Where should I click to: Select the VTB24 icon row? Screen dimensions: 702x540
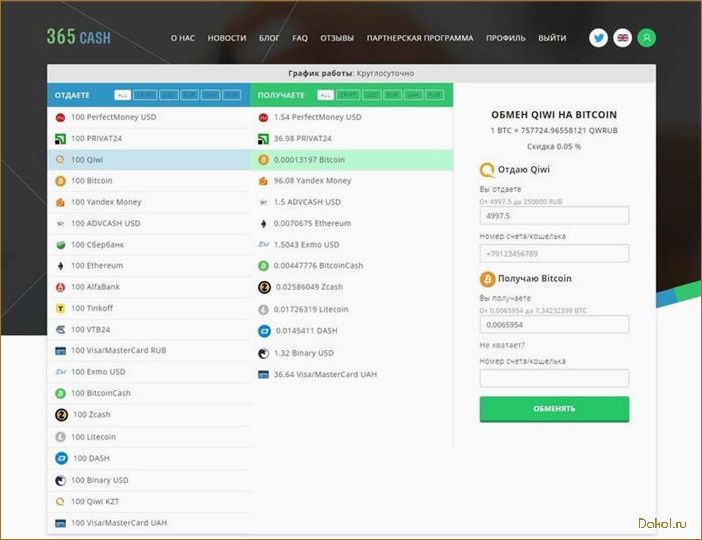(60, 330)
